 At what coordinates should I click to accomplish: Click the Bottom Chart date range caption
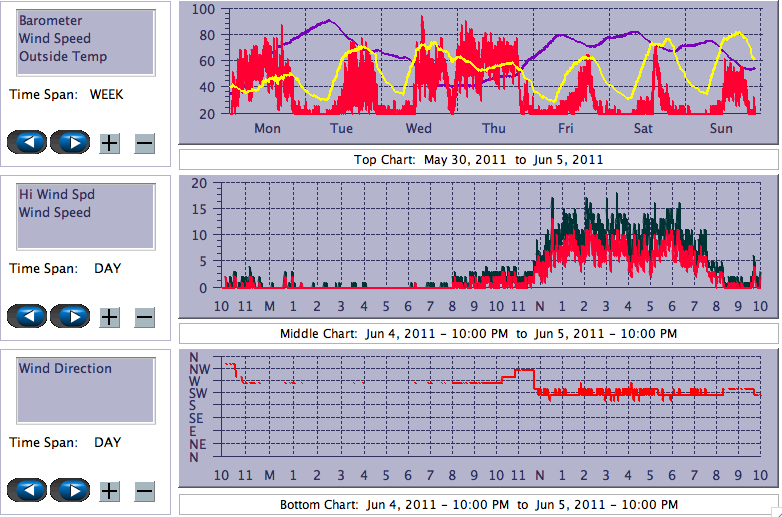pos(478,505)
